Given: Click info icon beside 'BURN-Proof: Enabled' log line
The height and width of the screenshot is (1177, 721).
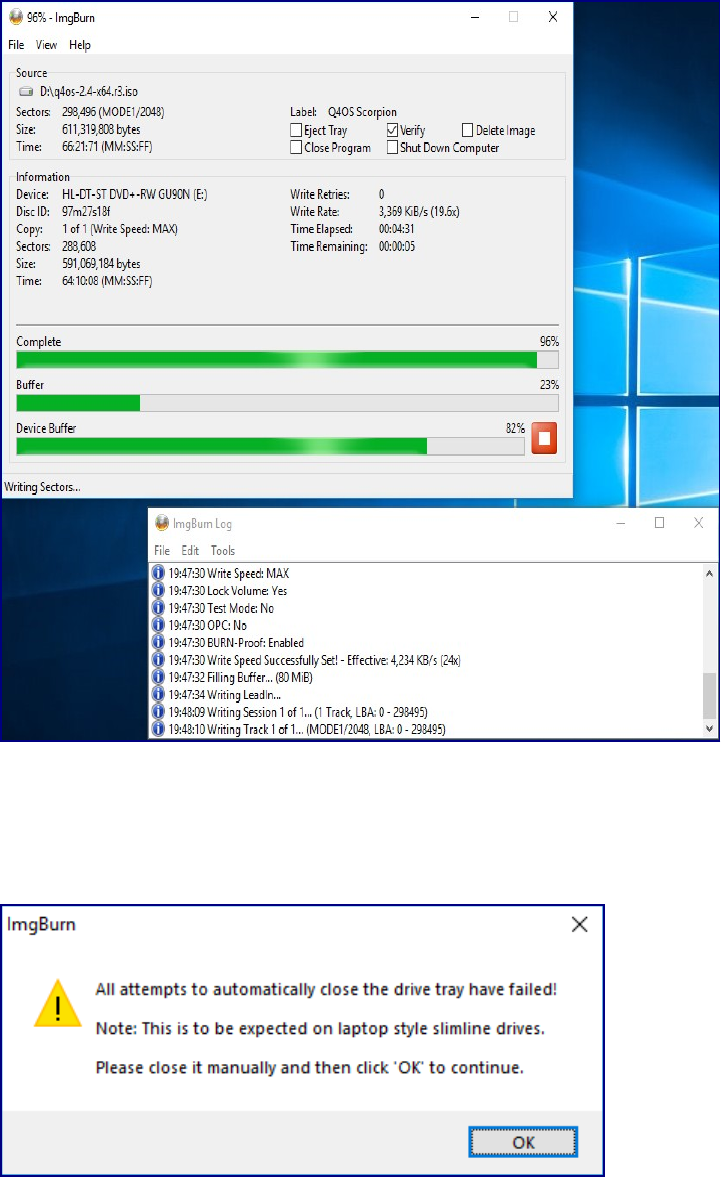Looking at the screenshot, I should [x=158, y=642].
